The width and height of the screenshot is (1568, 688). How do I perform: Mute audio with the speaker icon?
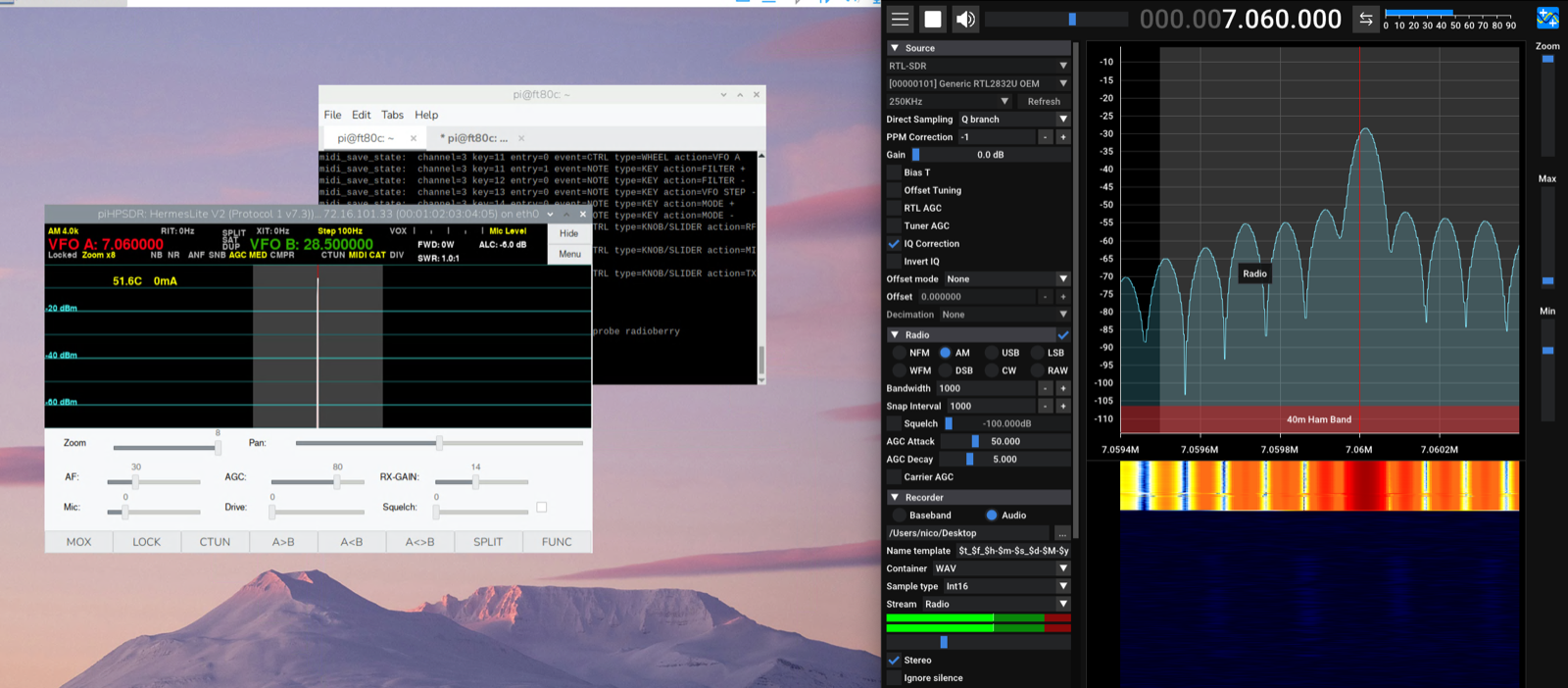click(965, 19)
